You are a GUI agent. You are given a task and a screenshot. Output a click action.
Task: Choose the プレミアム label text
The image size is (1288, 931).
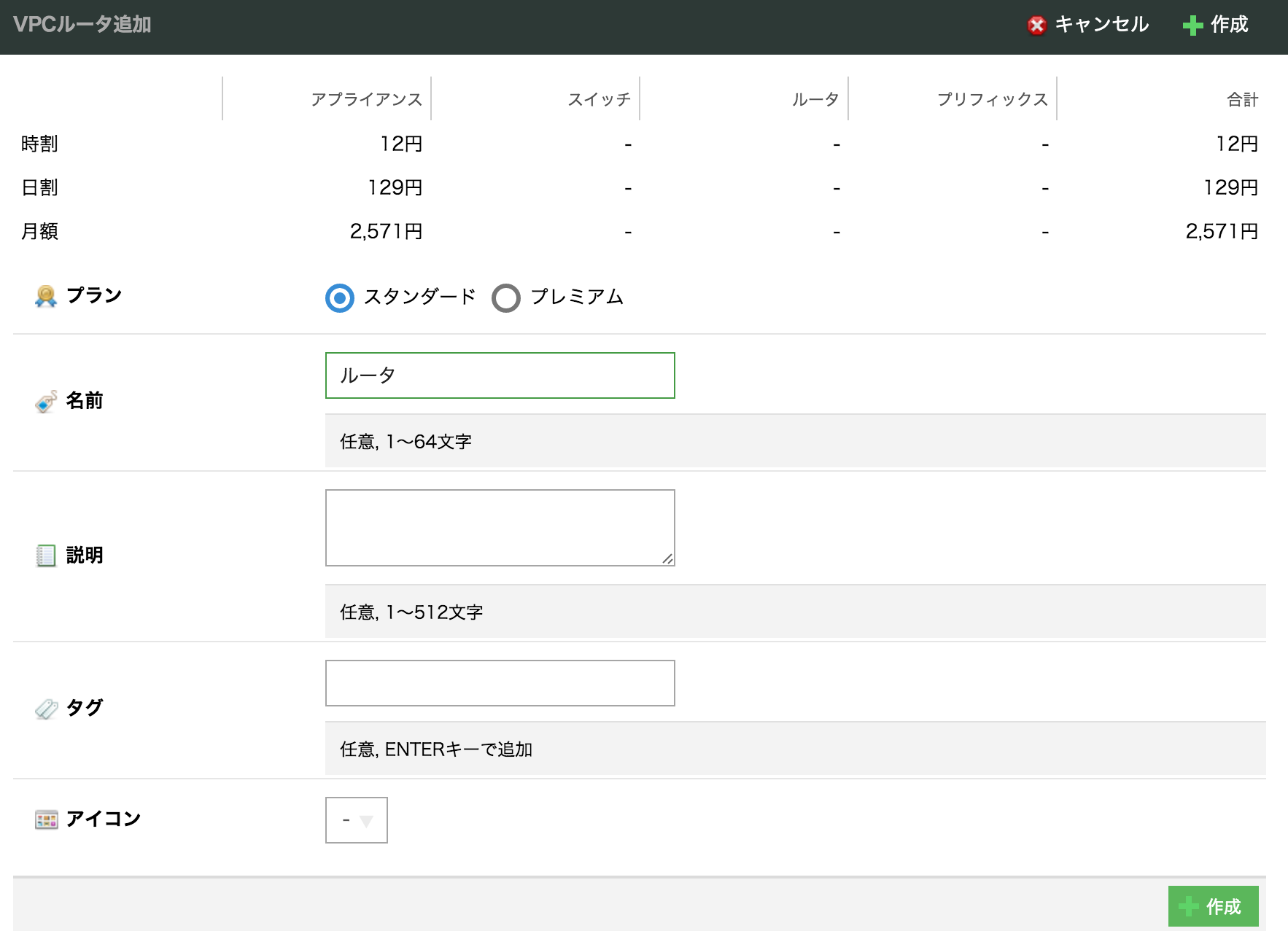pyautogui.click(x=576, y=297)
